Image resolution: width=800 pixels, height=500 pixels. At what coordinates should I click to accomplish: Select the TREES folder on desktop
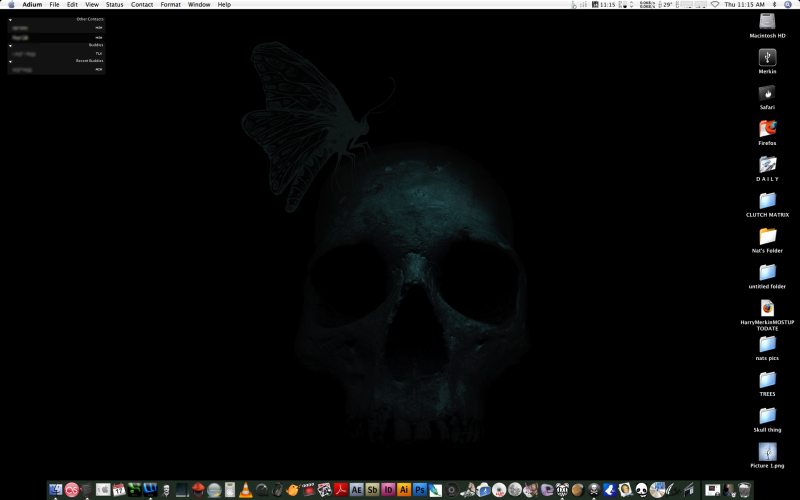(767, 380)
